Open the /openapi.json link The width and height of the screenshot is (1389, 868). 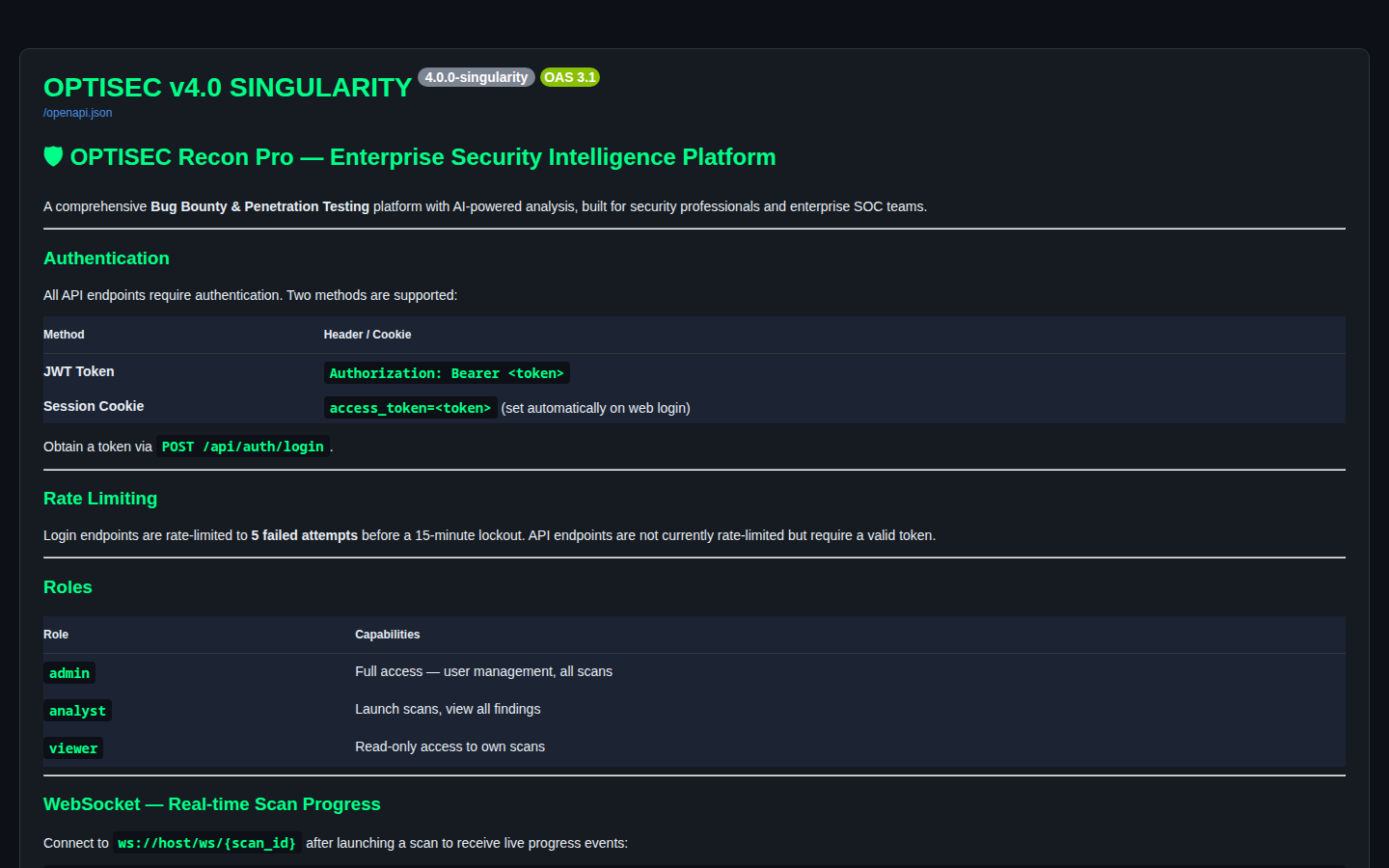point(77,113)
